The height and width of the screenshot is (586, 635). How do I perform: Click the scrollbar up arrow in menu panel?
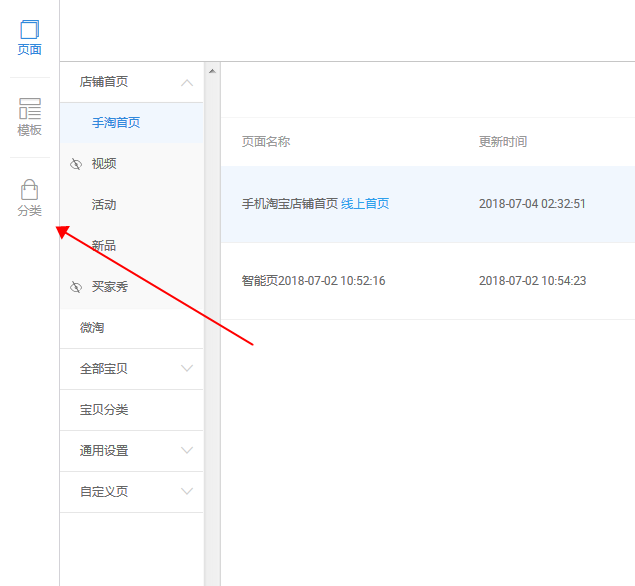tap(211, 70)
